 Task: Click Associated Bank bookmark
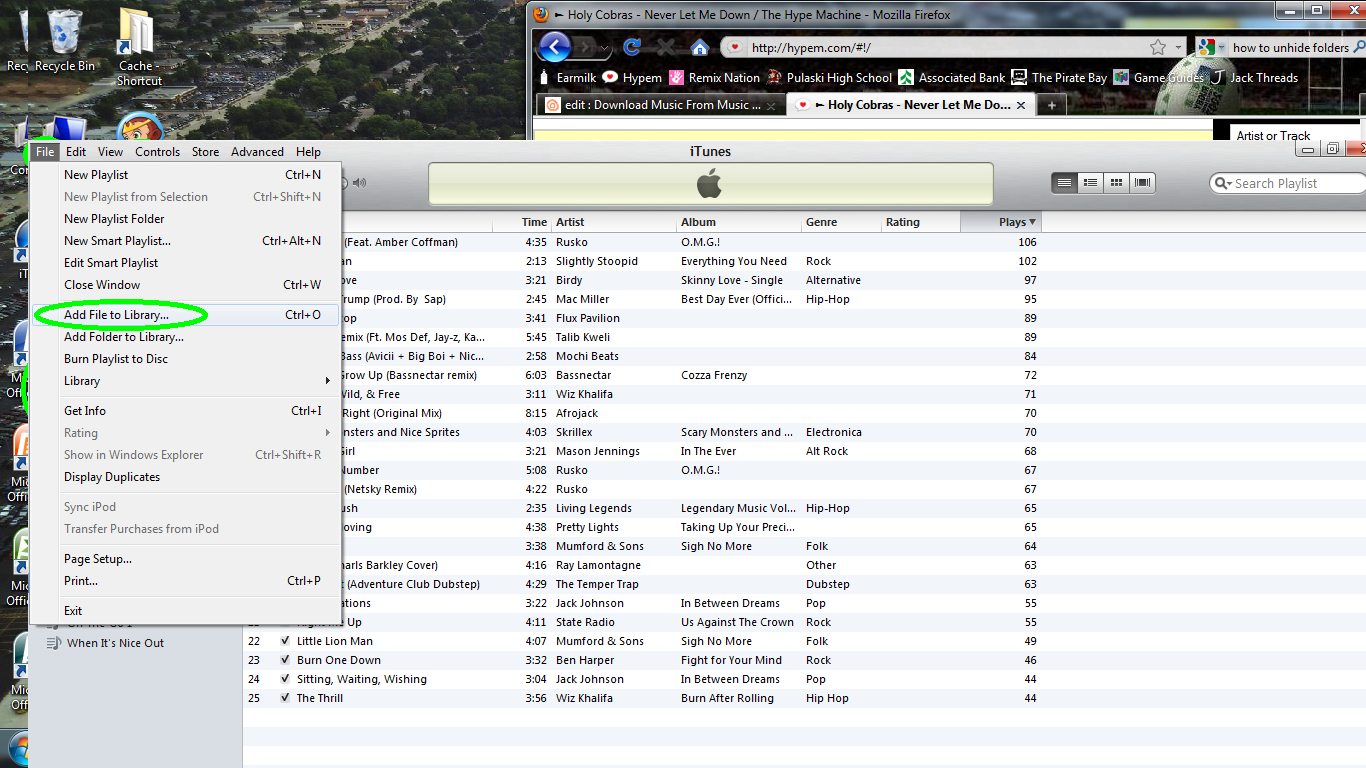click(952, 77)
